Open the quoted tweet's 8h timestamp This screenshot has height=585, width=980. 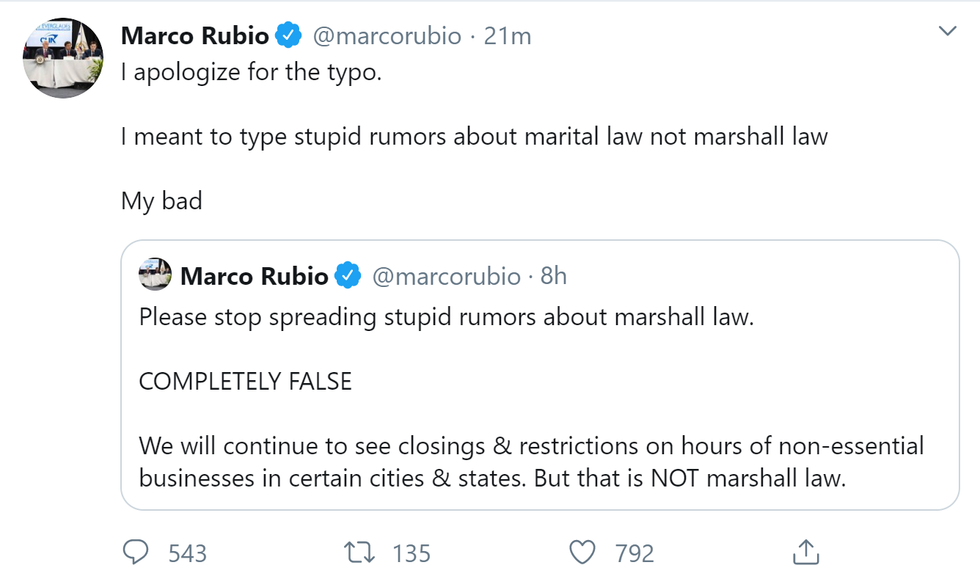[553, 276]
